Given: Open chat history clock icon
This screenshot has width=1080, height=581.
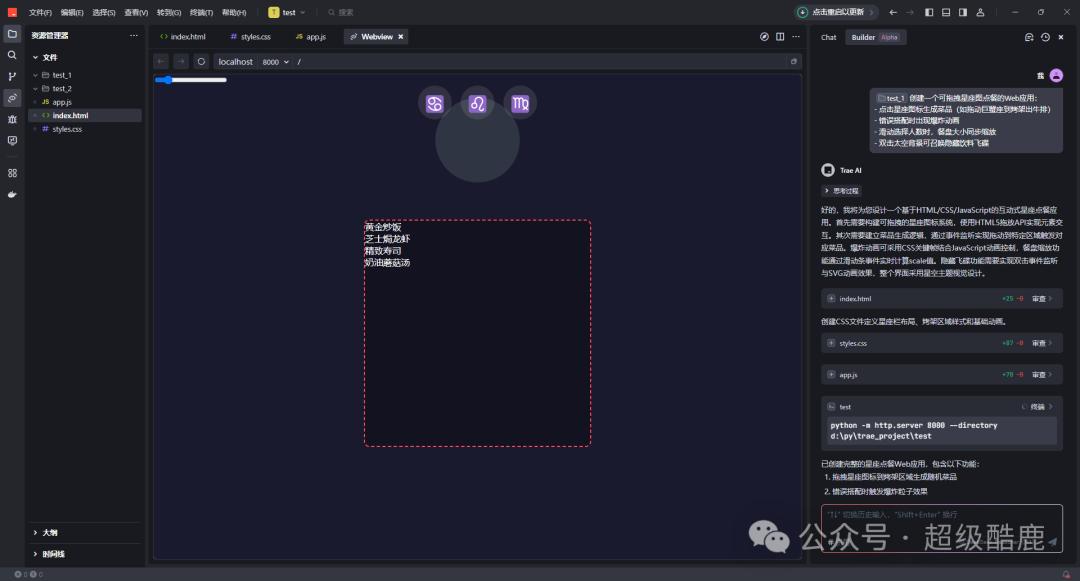Looking at the screenshot, I should coord(1045,37).
